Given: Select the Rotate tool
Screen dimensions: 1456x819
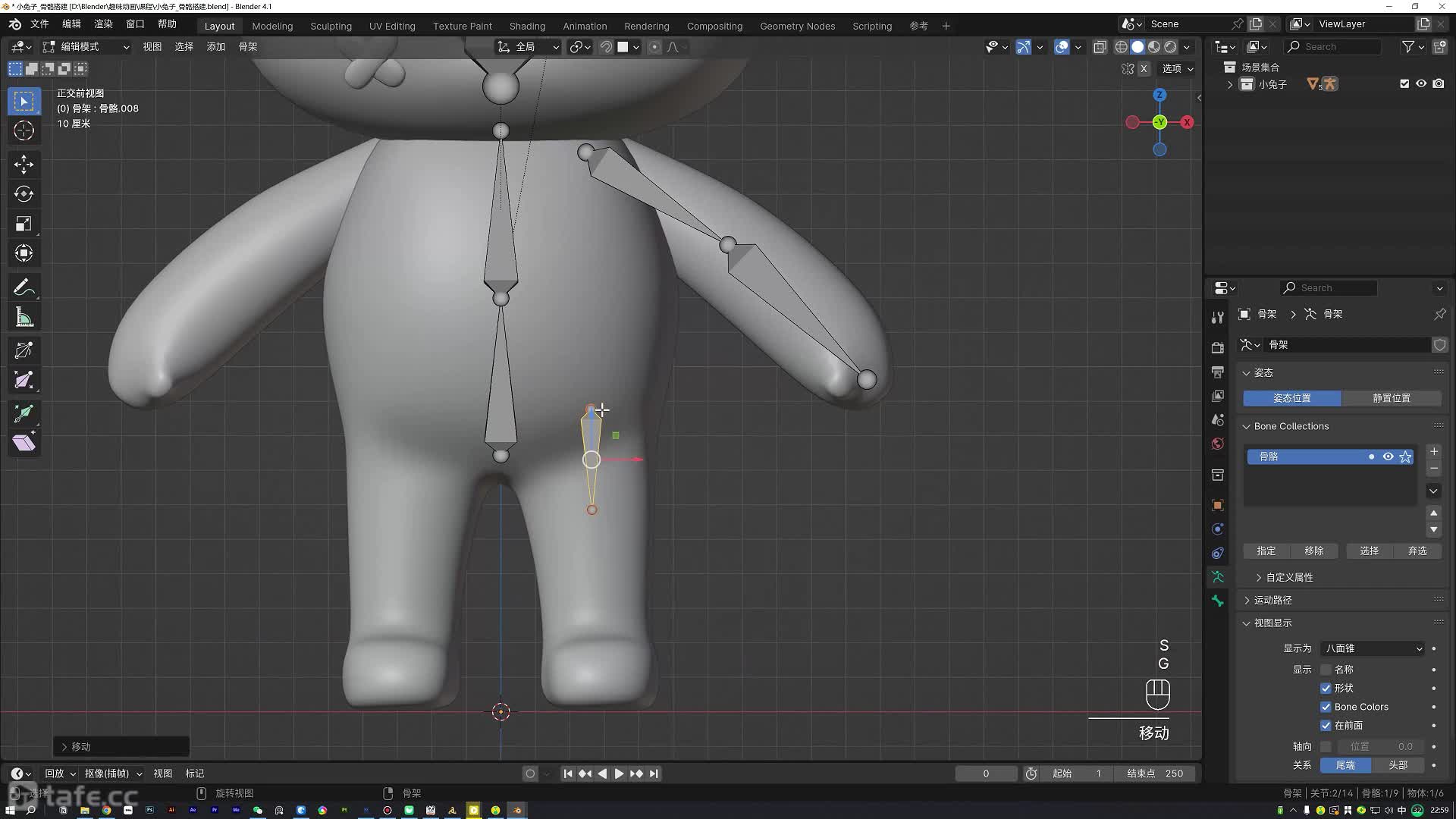Looking at the screenshot, I should click(24, 193).
